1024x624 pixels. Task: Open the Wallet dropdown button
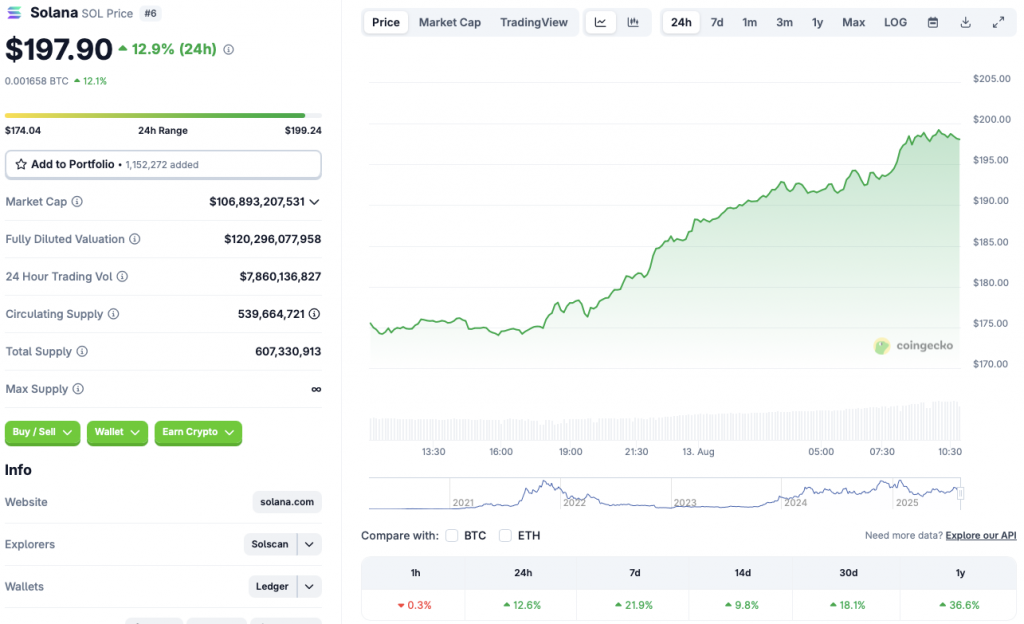pyautogui.click(x=118, y=432)
